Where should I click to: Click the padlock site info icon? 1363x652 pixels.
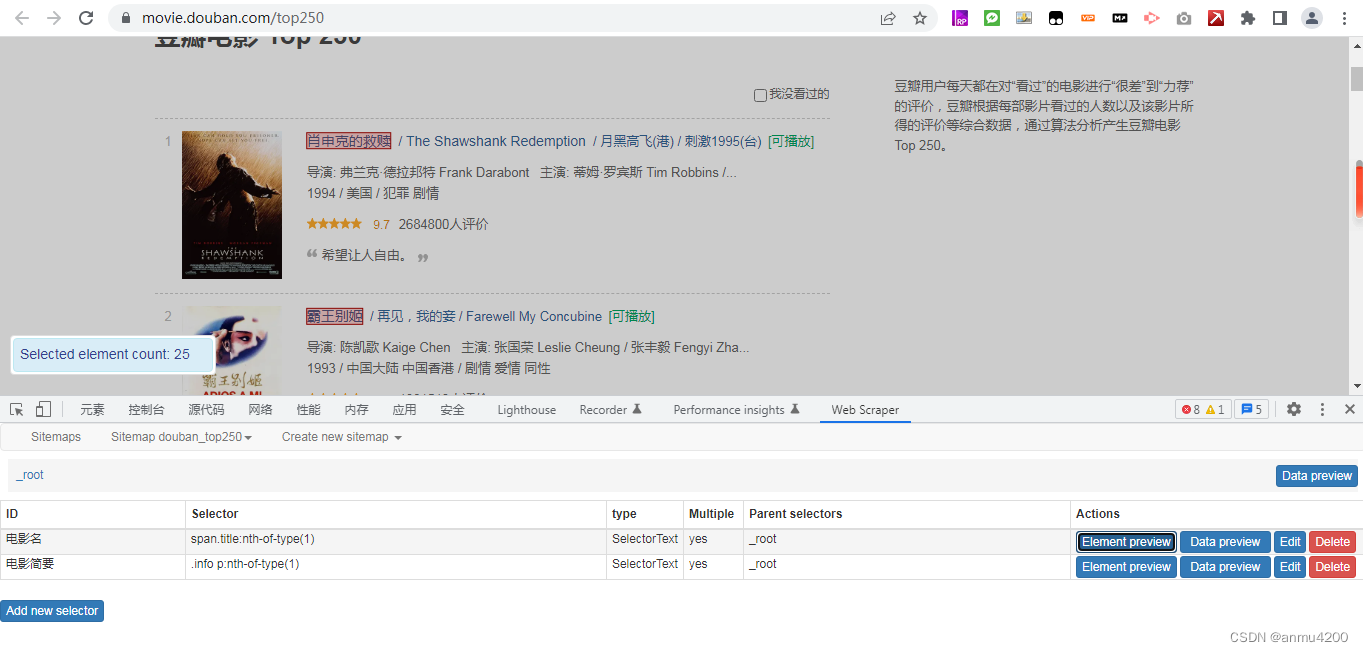[125, 18]
